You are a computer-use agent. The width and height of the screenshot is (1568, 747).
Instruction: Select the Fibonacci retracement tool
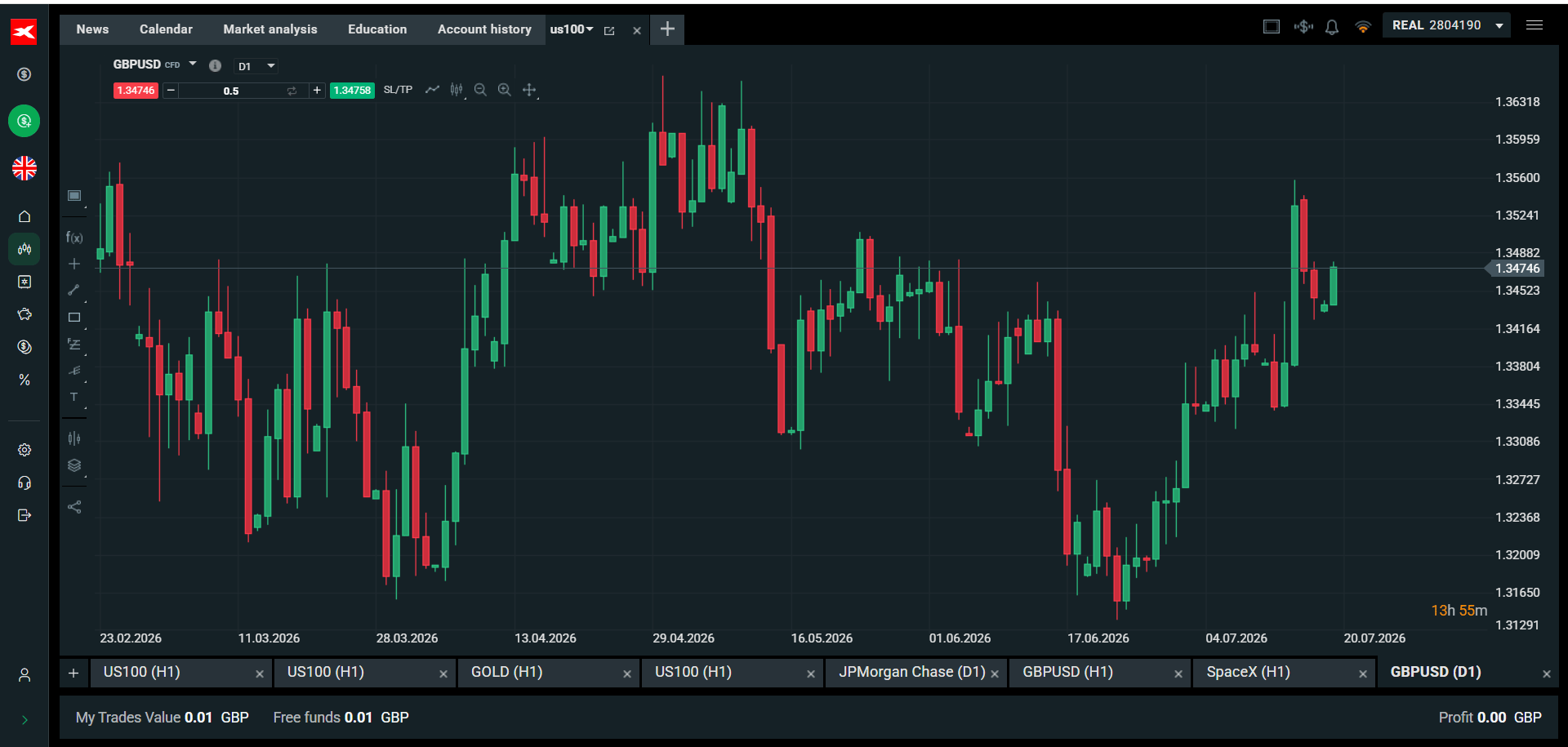(74, 345)
